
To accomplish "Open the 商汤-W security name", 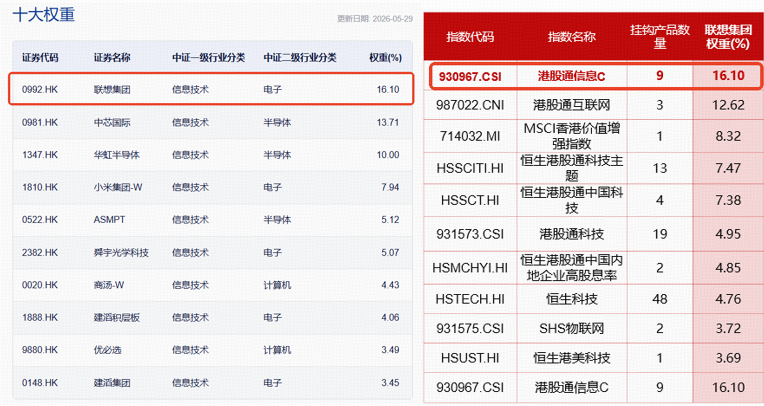I will [x=109, y=285].
